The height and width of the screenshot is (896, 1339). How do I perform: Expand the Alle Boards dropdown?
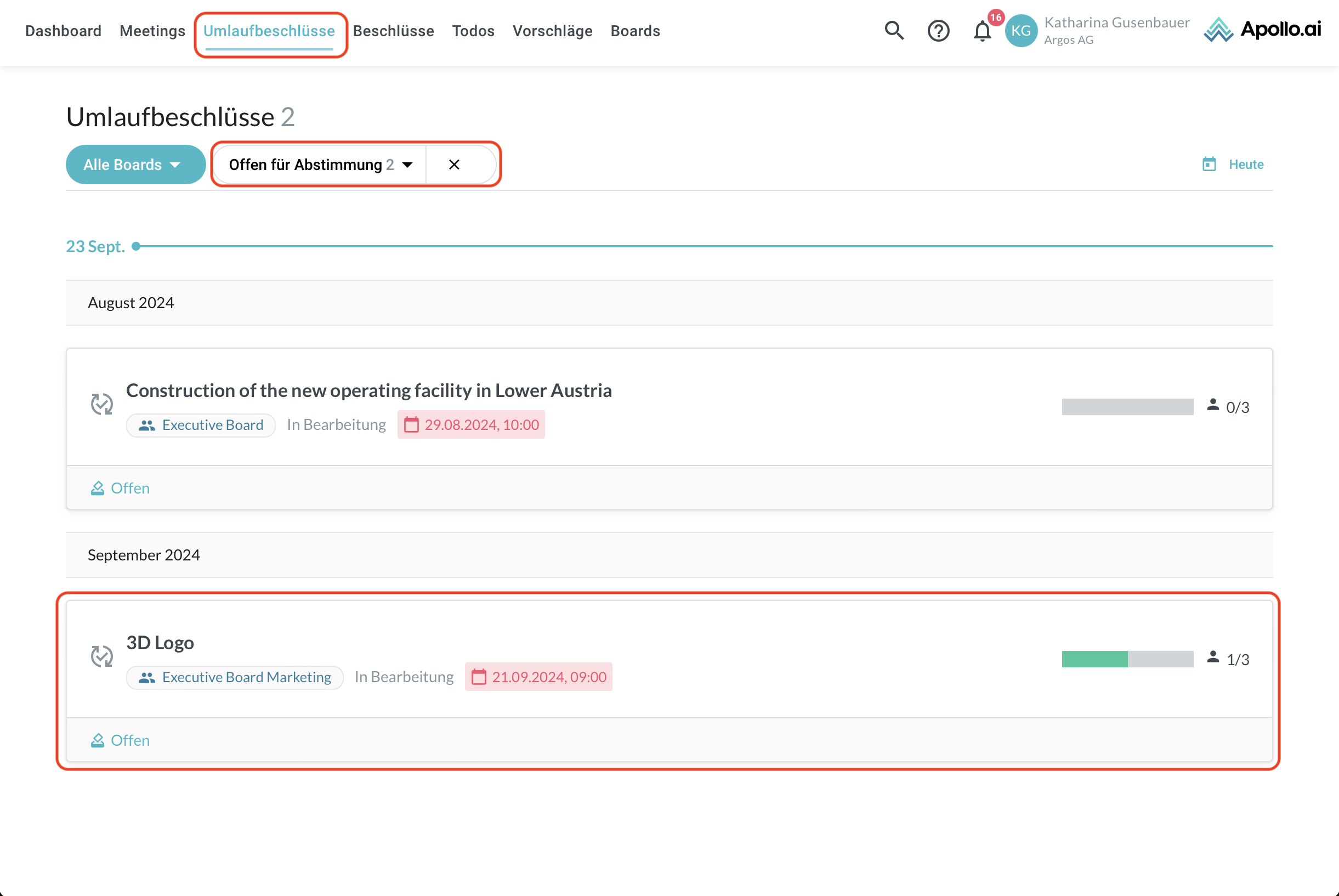click(x=135, y=165)
